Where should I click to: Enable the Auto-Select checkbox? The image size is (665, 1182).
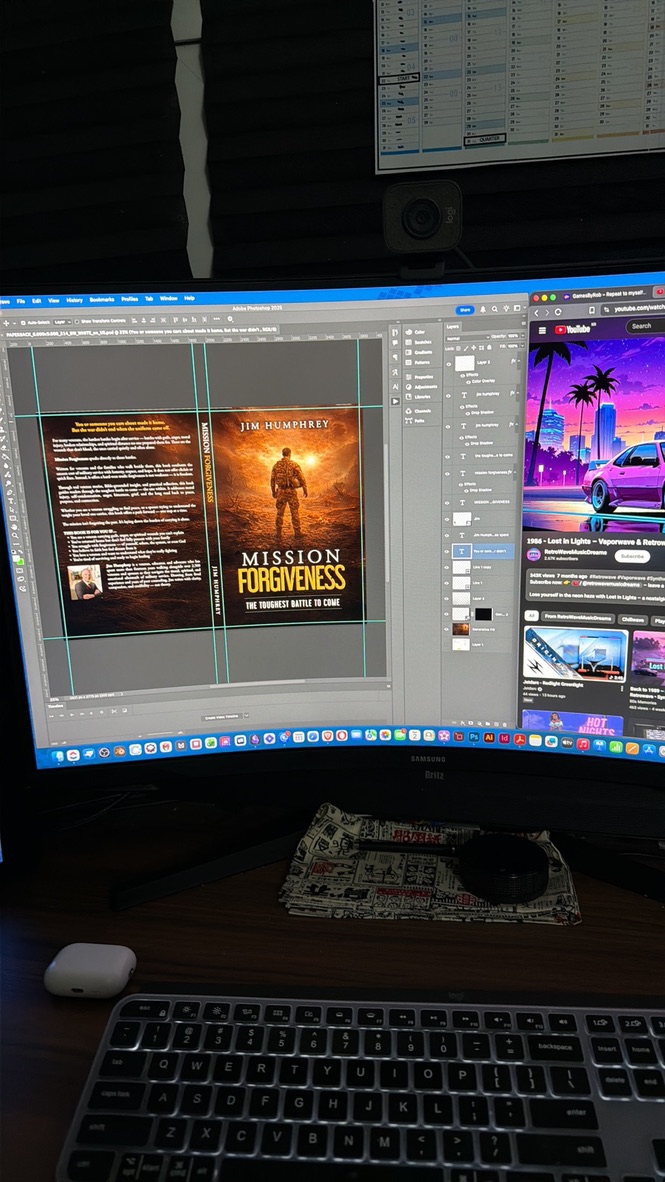(x=23, y=321)
